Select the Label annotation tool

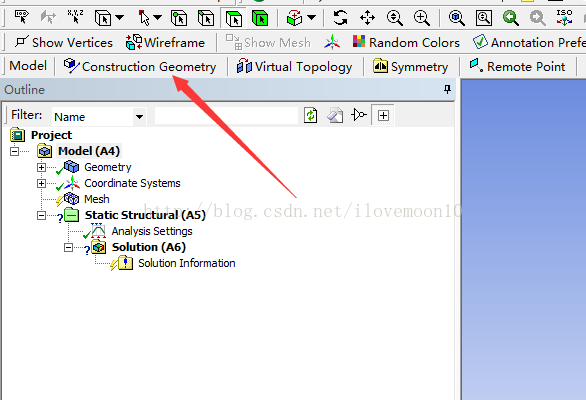pyautogui.click(x=21, y=17)
